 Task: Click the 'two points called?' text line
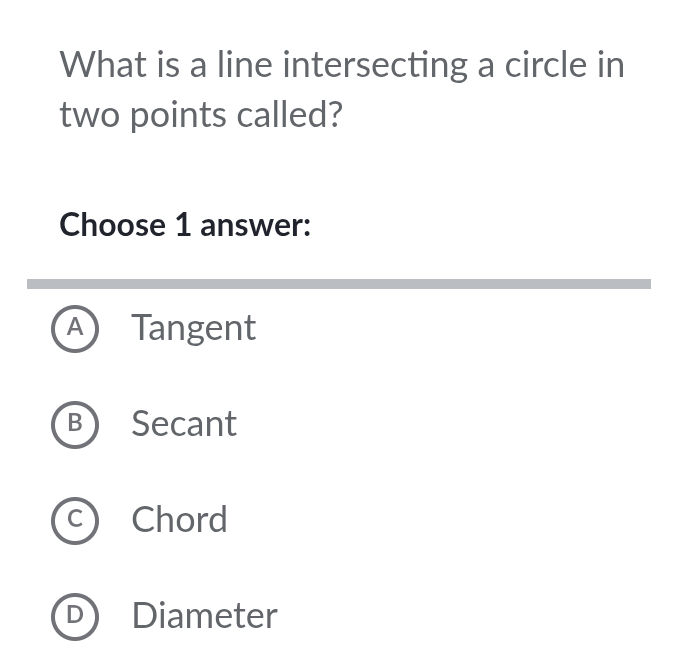pos(201,116)
